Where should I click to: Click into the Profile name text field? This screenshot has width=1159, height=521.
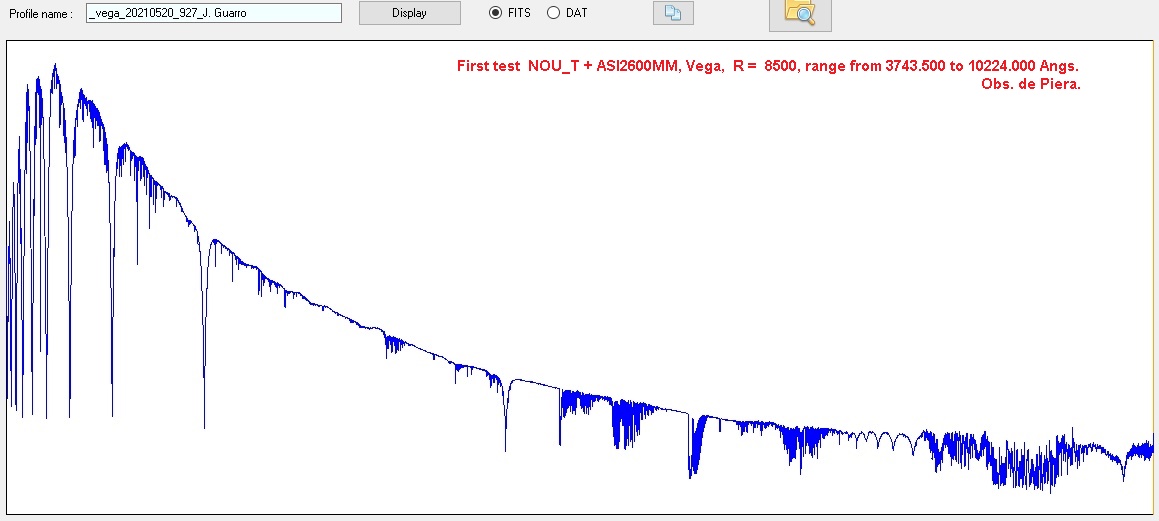click(214, 13)
